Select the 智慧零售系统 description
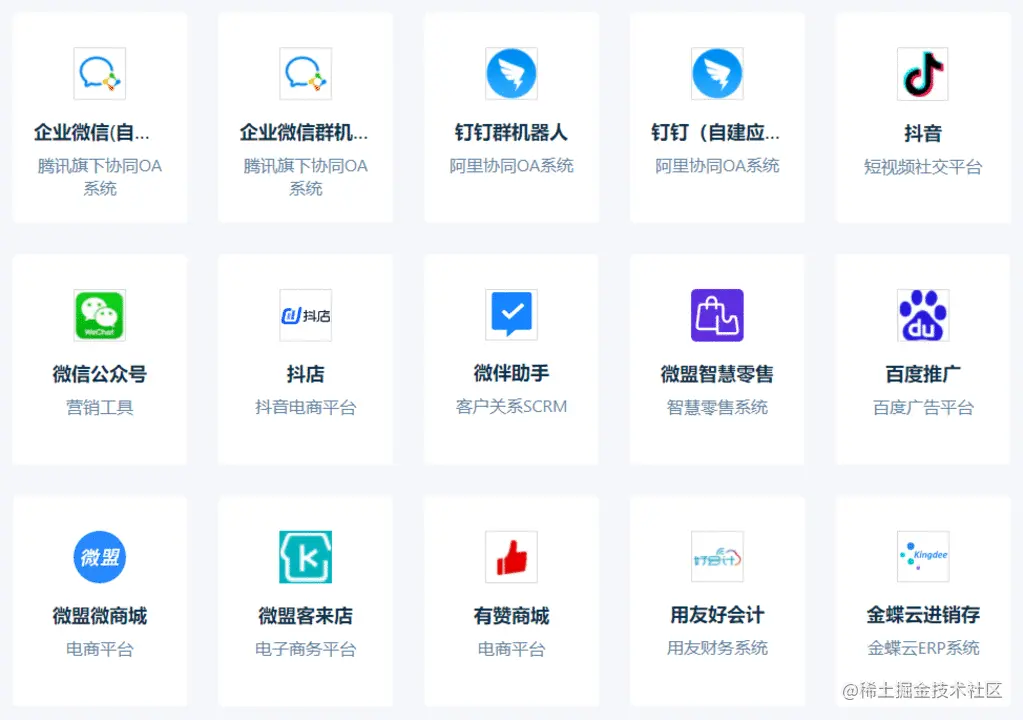This screenshot has width=1023, height=720. tap(717, 408)
